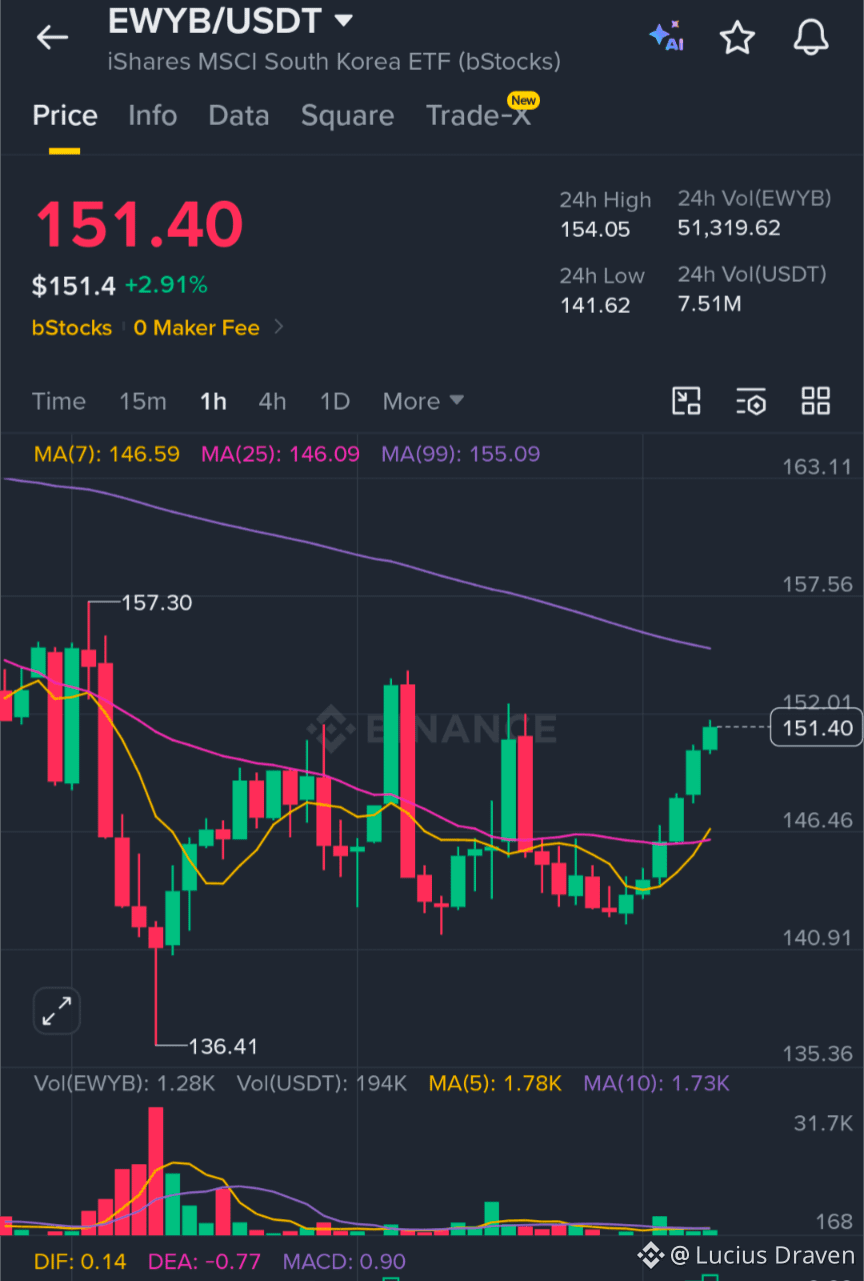Tap the Vol(EWYB): 1.28K label
Image resolution: width=864 pixels, height=1281 pixels.
pos(124,1083)
